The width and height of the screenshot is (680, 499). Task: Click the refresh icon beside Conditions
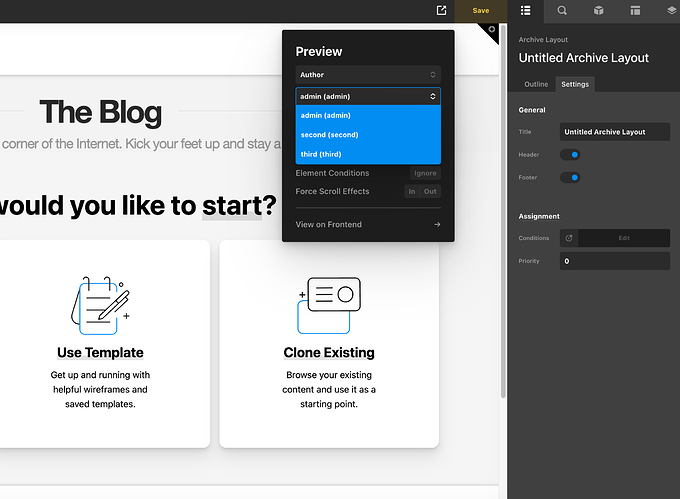[x=569, y=238]
